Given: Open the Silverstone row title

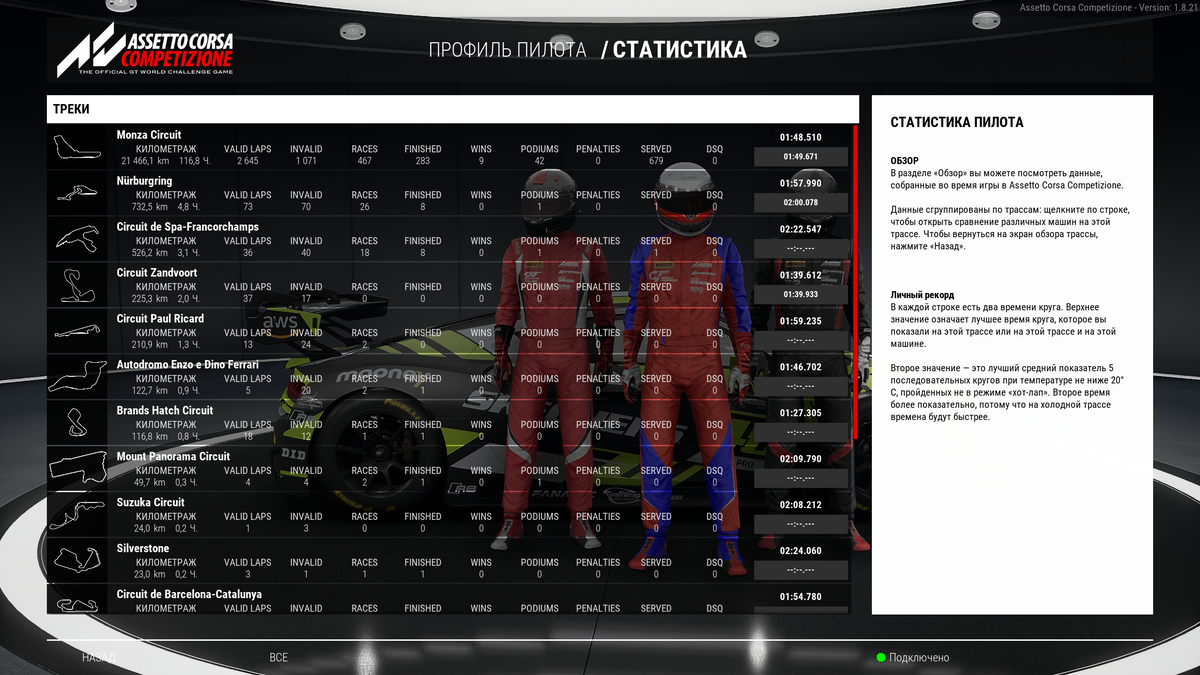Looking at the screenshot, I should coord(143,549).
